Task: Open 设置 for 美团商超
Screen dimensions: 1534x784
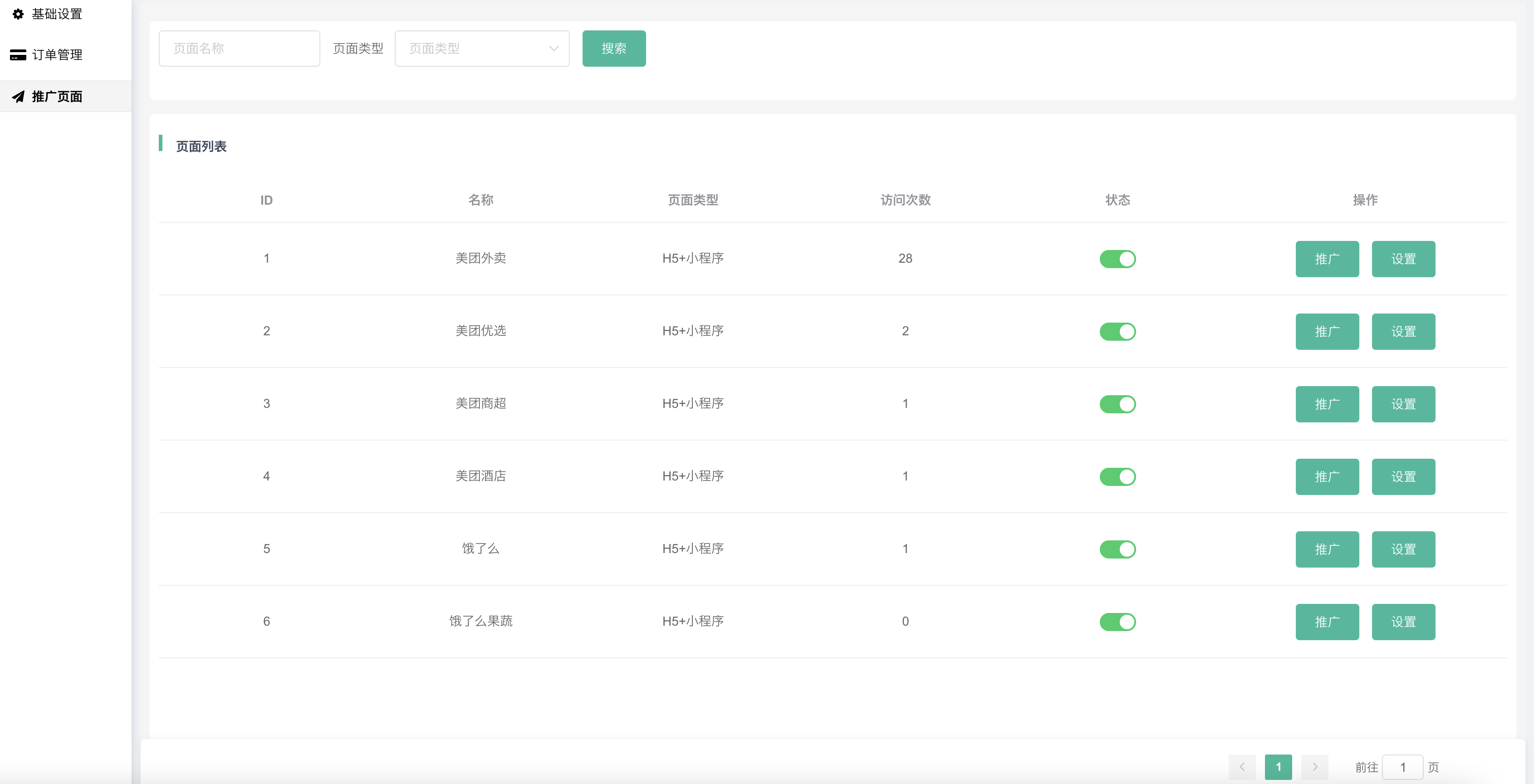Action: click(x=1404, y=404)
